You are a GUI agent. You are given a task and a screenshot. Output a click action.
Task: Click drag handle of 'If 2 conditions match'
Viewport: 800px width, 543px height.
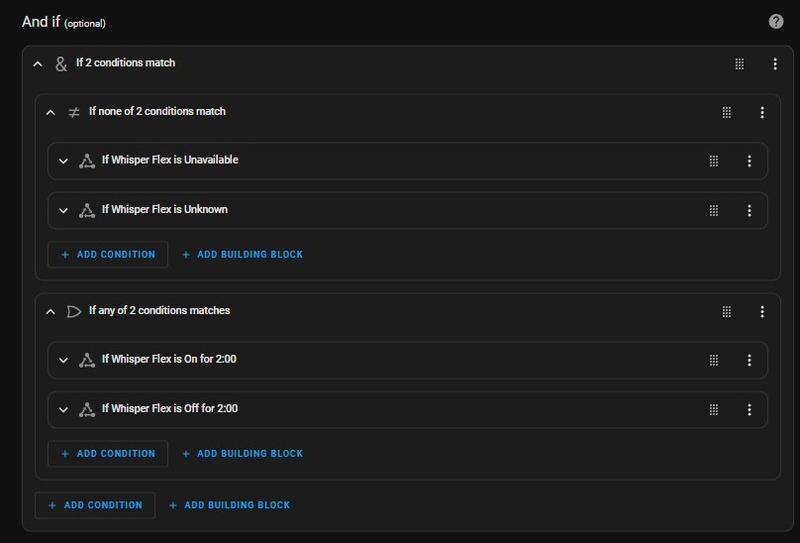tap(740, 63)
